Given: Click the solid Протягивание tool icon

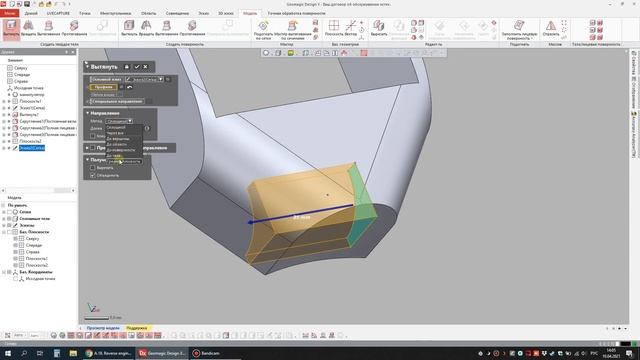Looking at the screenshot, I should (x=74, y=29).
